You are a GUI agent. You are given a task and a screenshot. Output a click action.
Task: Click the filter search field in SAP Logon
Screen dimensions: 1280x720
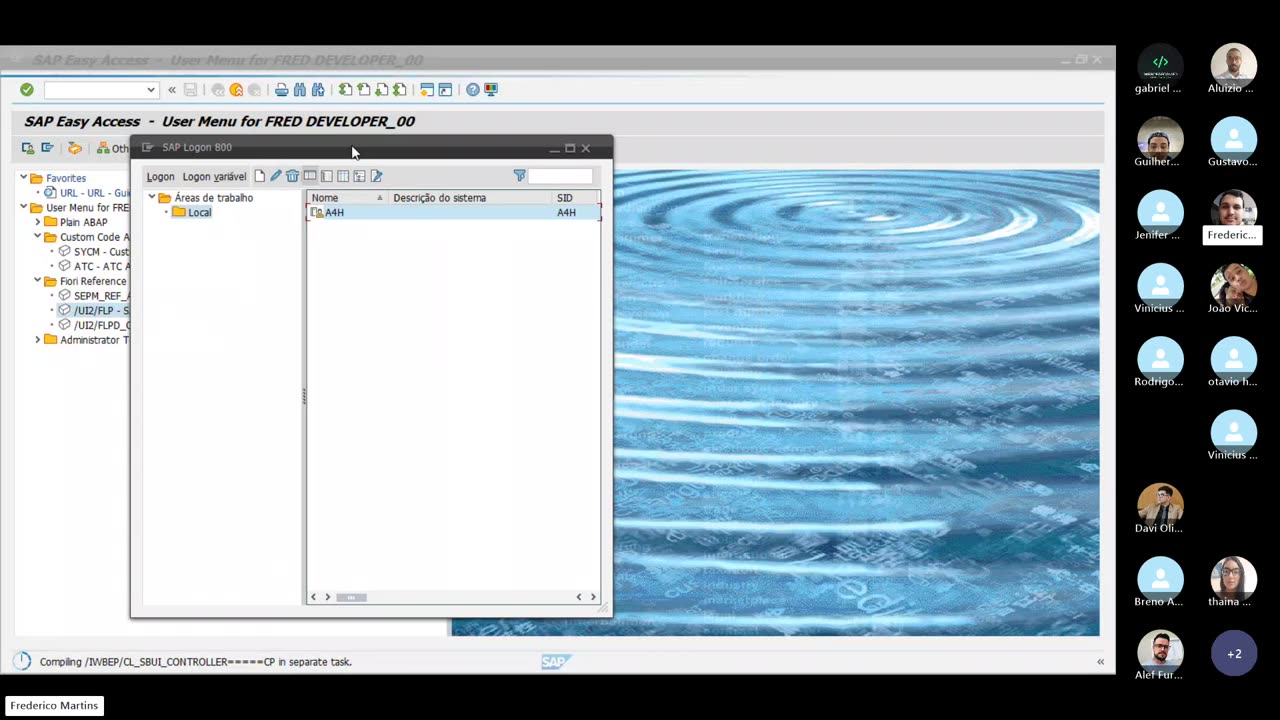(560, 176)
